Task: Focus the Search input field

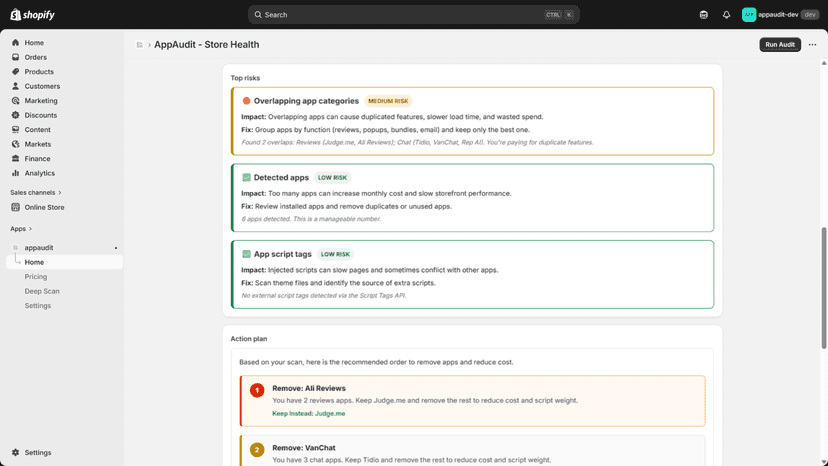Action: (x=413, y=15)
